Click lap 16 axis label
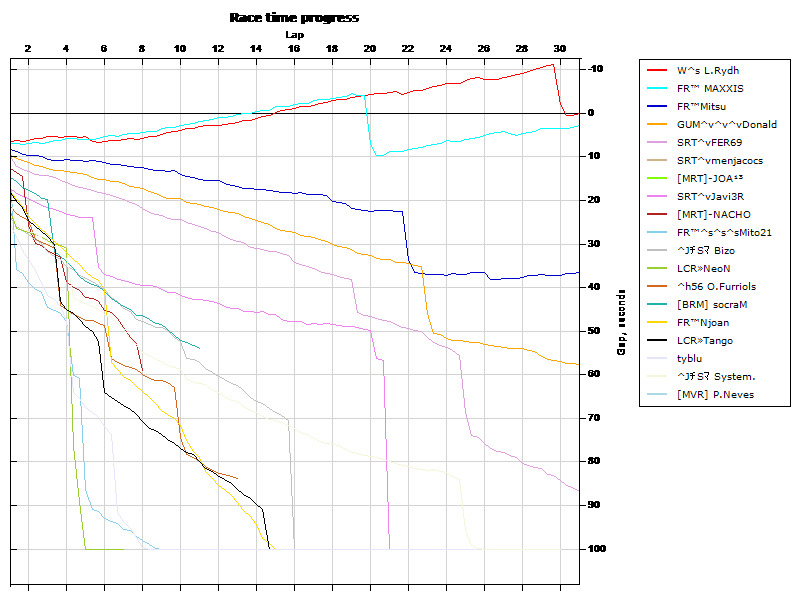Screen dimensions: 800x600 click(x=294, y=48)
